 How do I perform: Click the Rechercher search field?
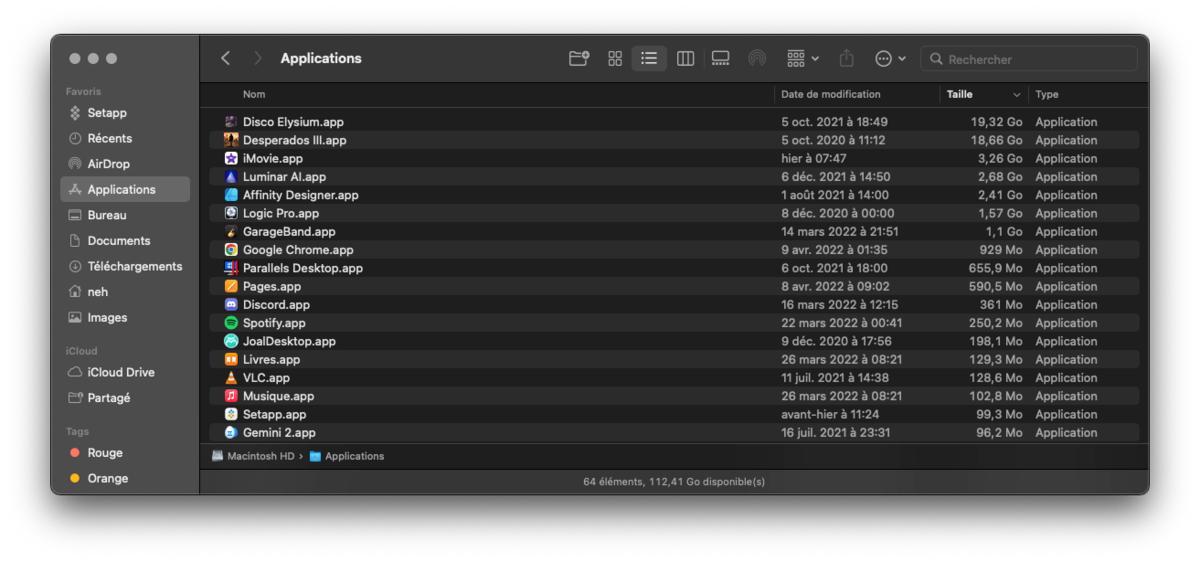pos(1029,59)
